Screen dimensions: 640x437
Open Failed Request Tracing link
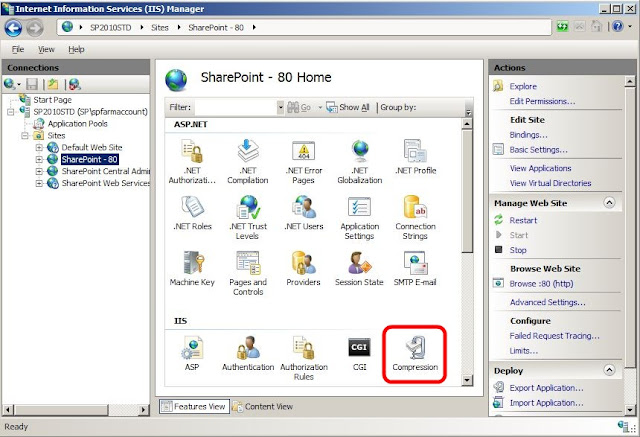point(554,336)
